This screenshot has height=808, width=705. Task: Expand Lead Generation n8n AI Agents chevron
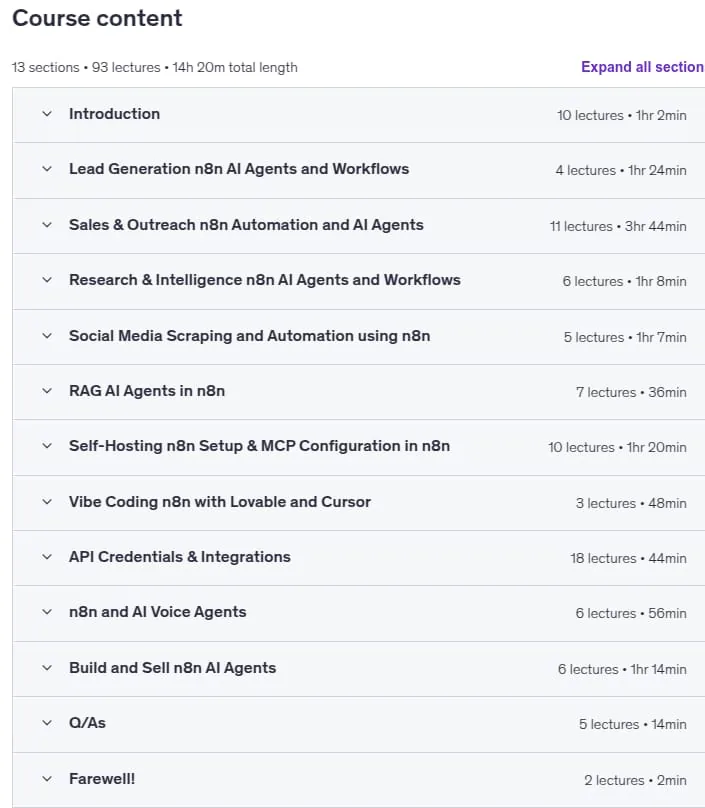[x=47, y=169]
